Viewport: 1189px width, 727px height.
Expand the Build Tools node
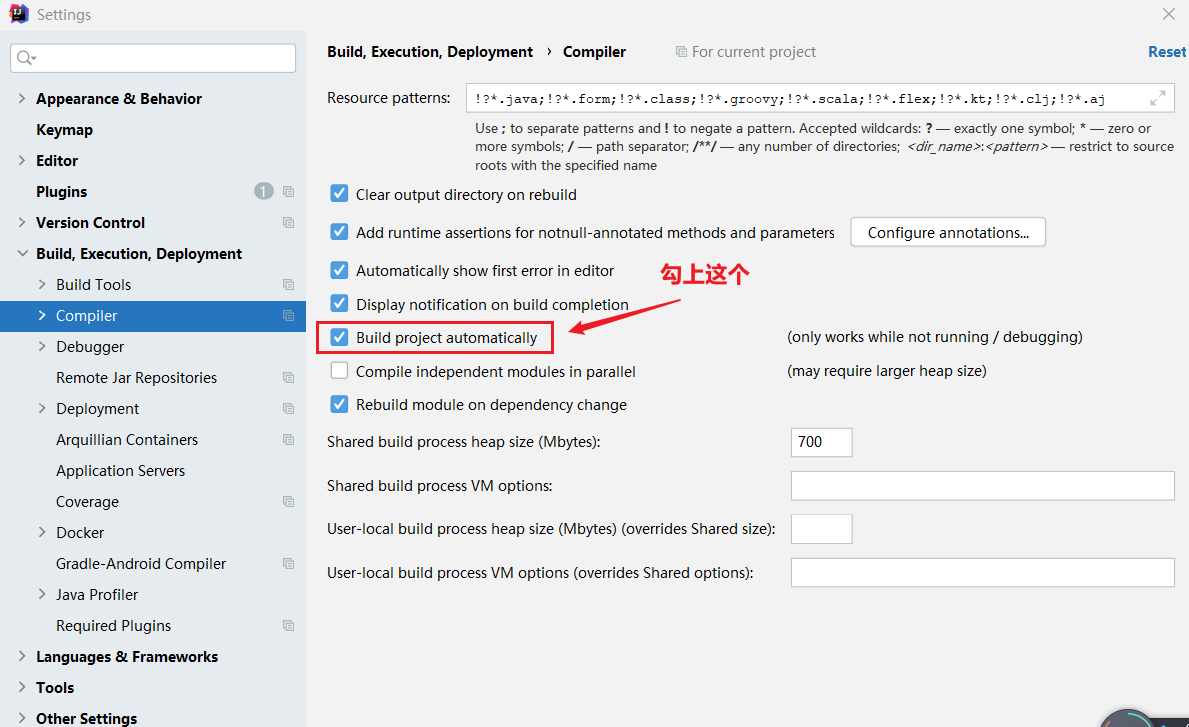tap(42, 285)
